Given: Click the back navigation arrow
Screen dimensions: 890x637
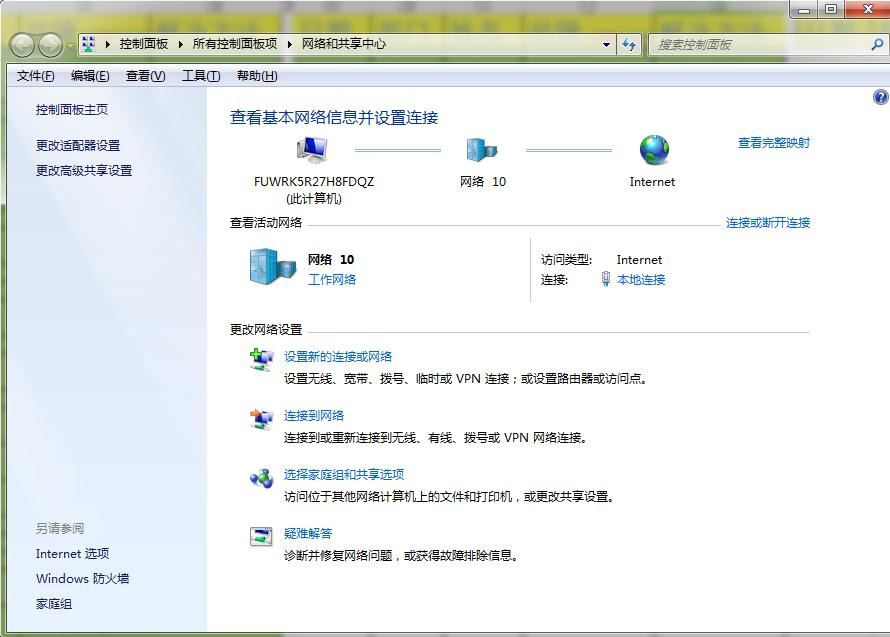Looking at the screenshot, I should (x=21, y=44).
